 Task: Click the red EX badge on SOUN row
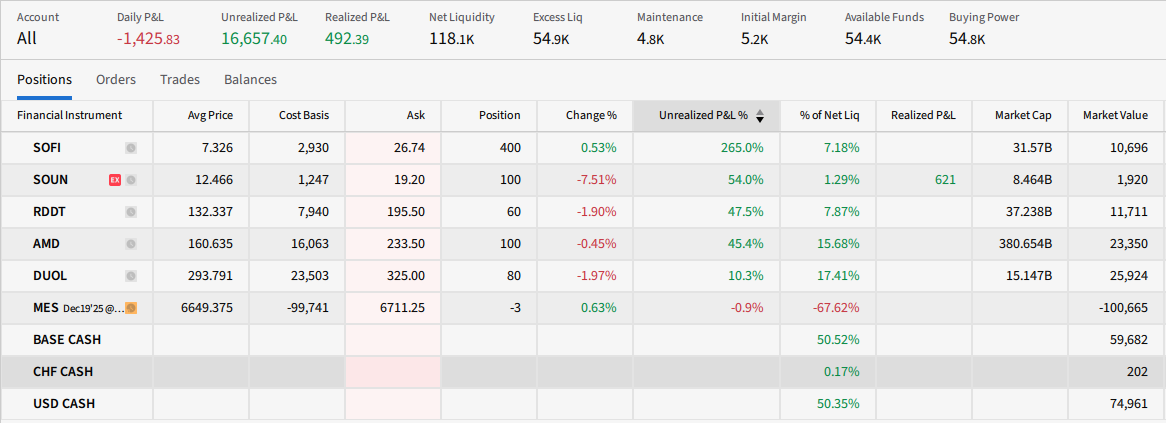(115, 180)
